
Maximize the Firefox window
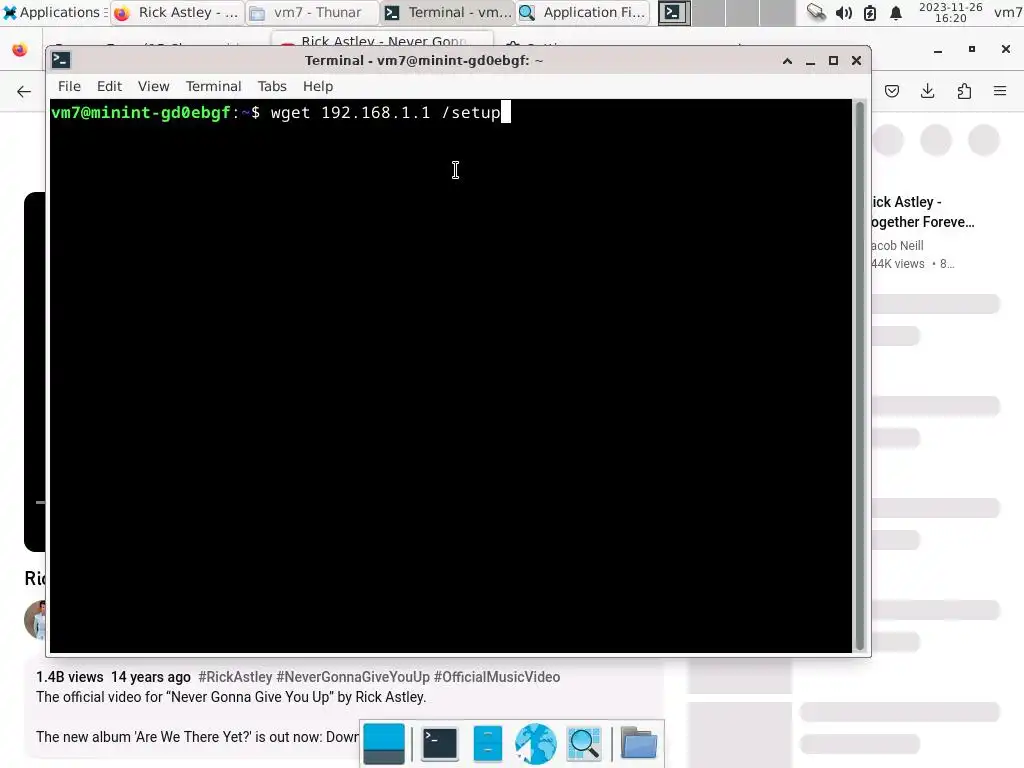[972, 49]
